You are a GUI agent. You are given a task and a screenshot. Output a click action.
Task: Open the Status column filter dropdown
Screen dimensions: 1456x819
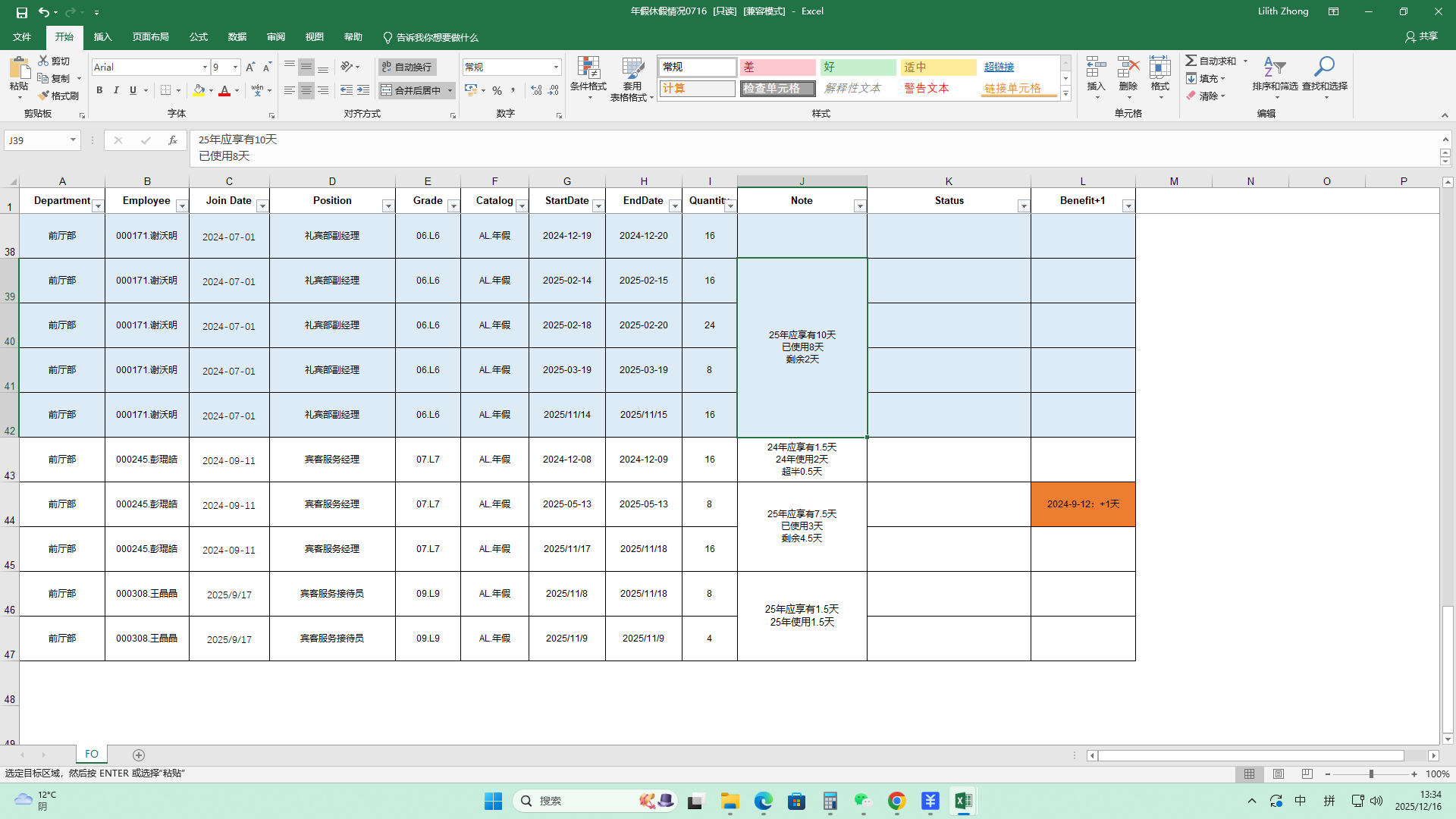pos(1023,206)
